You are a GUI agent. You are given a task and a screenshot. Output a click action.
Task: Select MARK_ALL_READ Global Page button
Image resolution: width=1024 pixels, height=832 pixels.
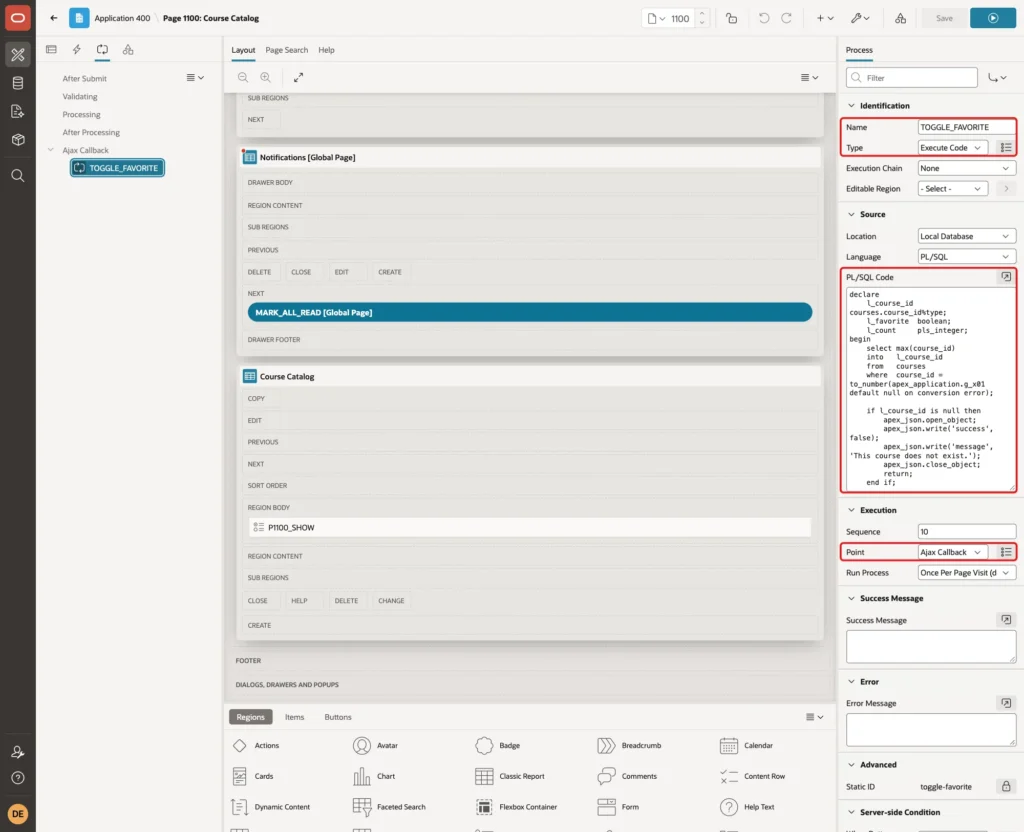(x=530, y=313)
